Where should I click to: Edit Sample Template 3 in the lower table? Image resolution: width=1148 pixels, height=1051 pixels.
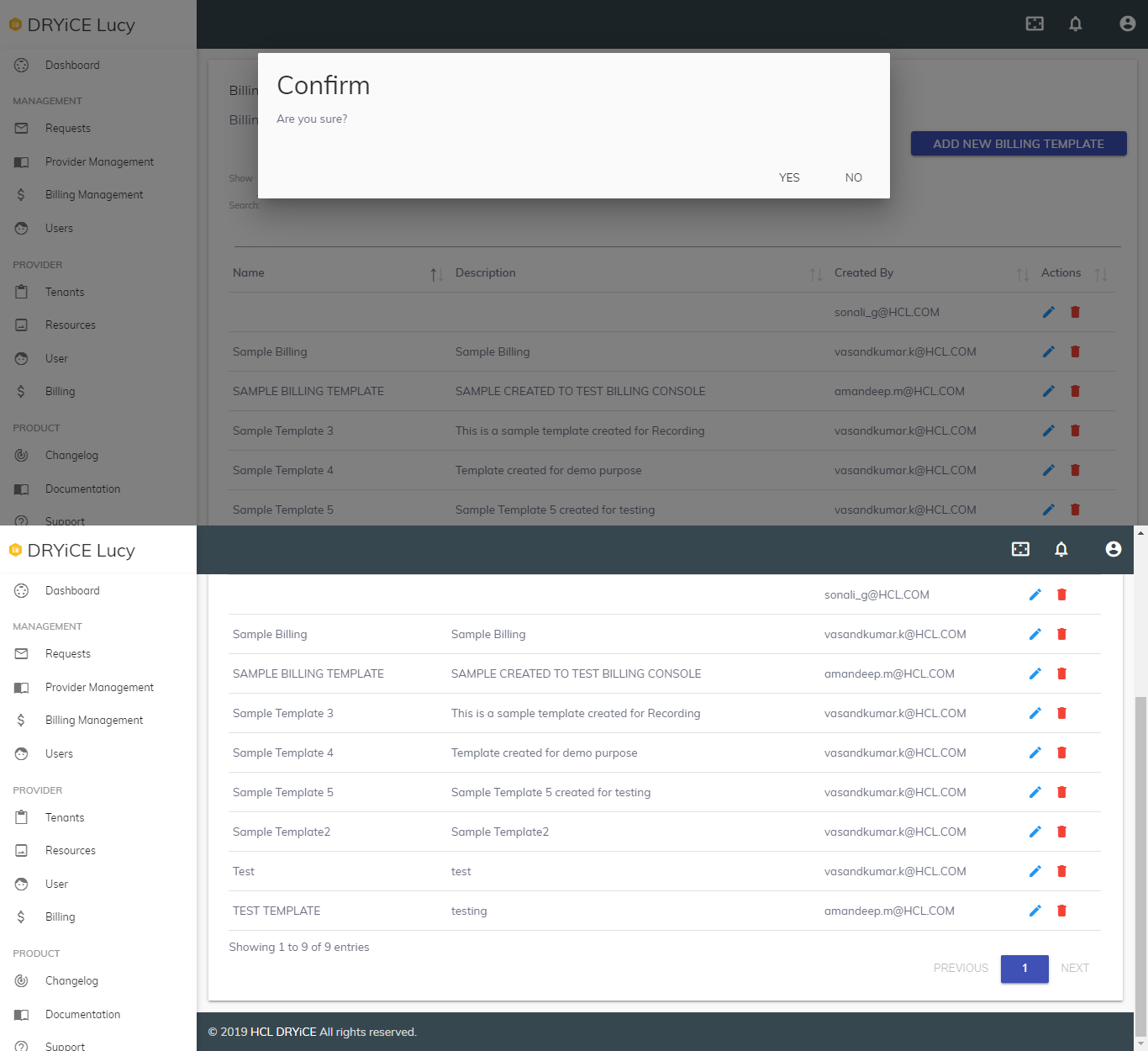[1035, 713]
